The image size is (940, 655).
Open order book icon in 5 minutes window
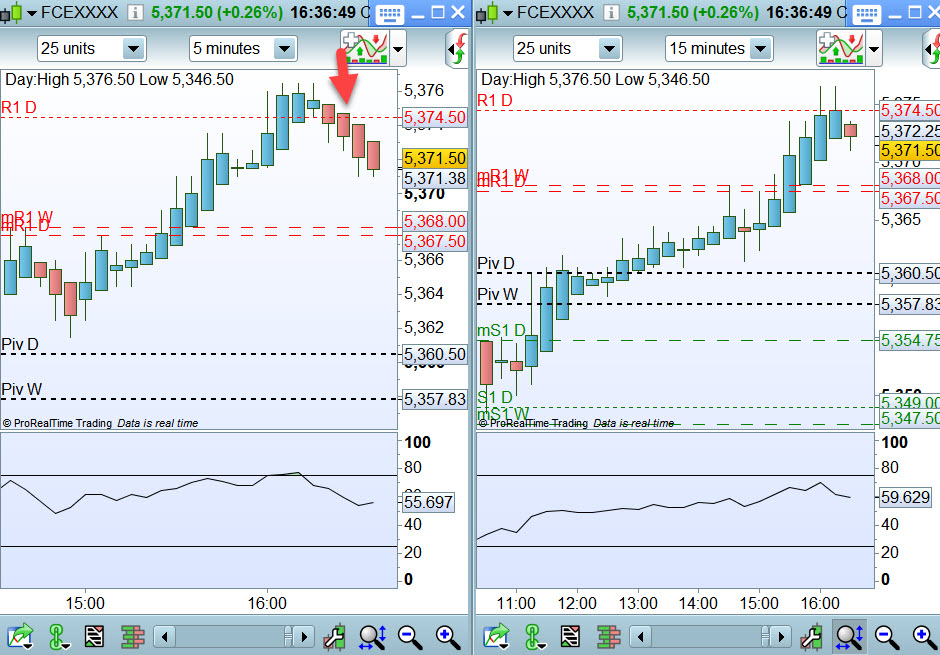tap(132, 636)
